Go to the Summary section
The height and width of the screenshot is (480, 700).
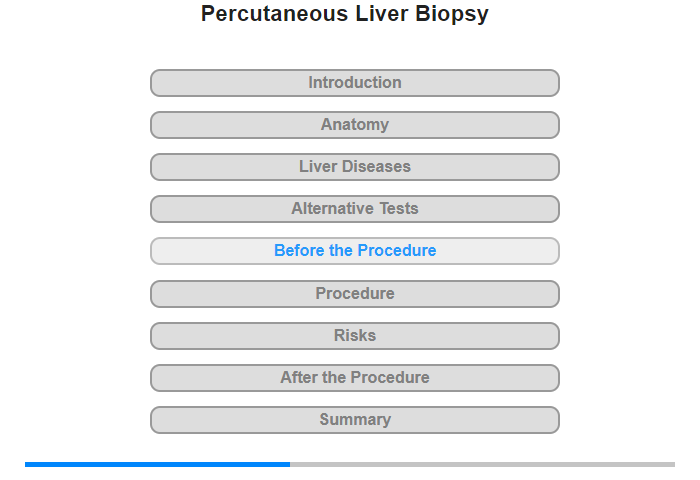(355, 420)
